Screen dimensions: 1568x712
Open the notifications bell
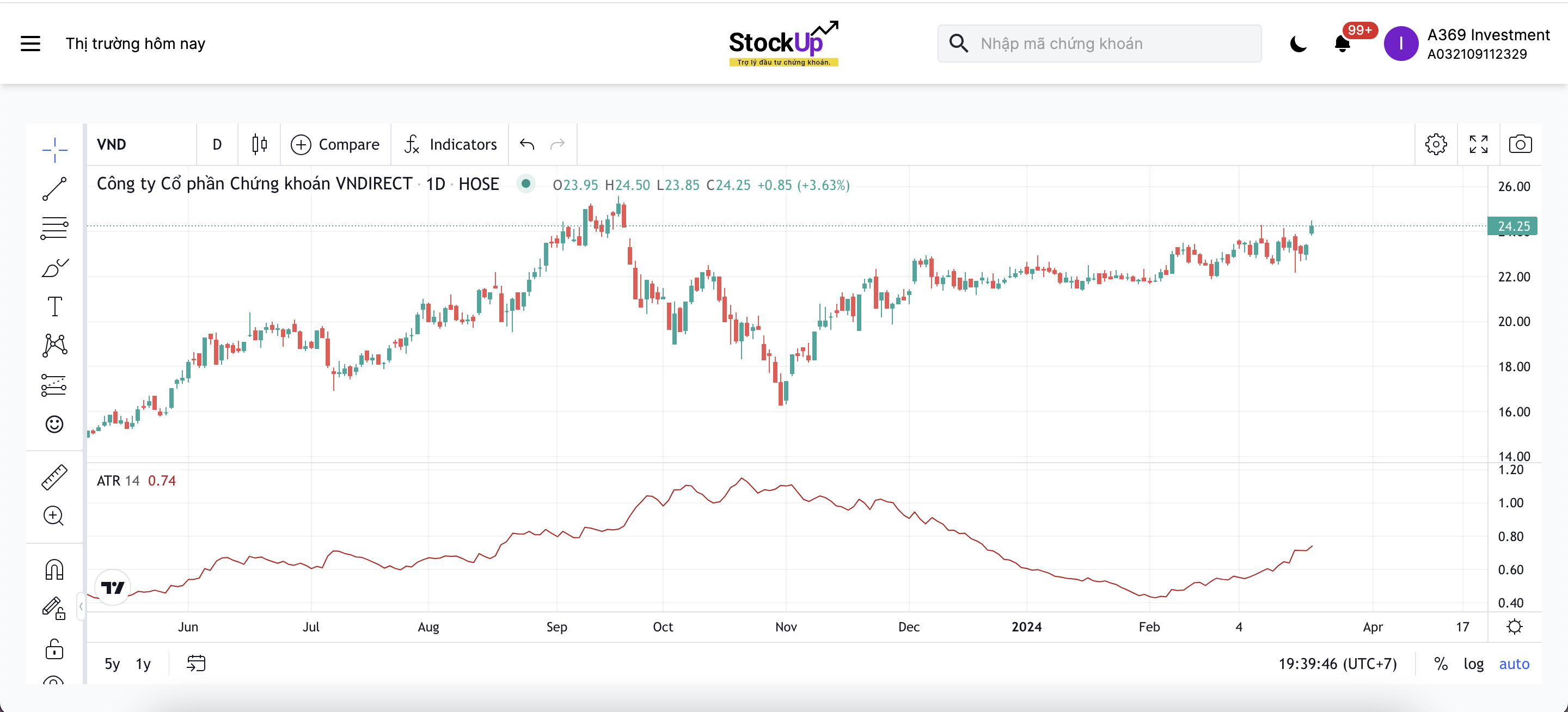pos(1342,44)
